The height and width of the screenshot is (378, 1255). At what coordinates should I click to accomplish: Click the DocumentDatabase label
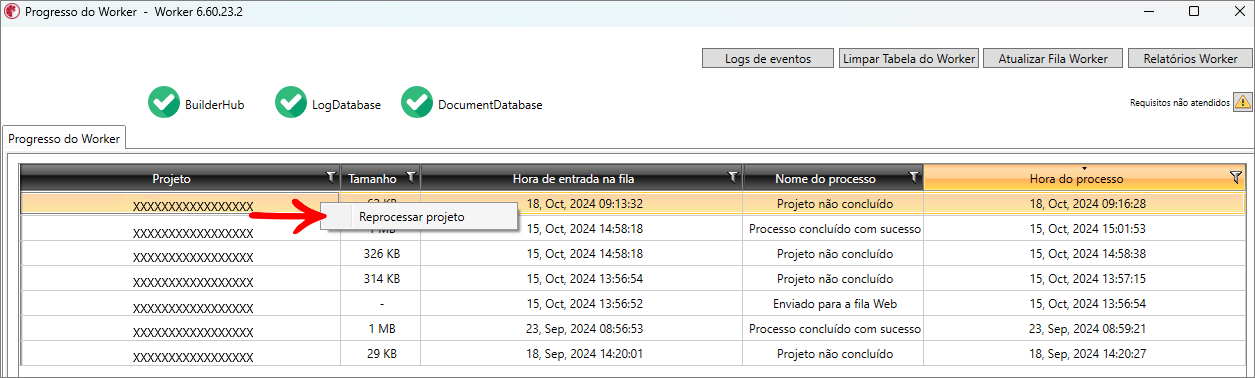(x=490, y=104)
